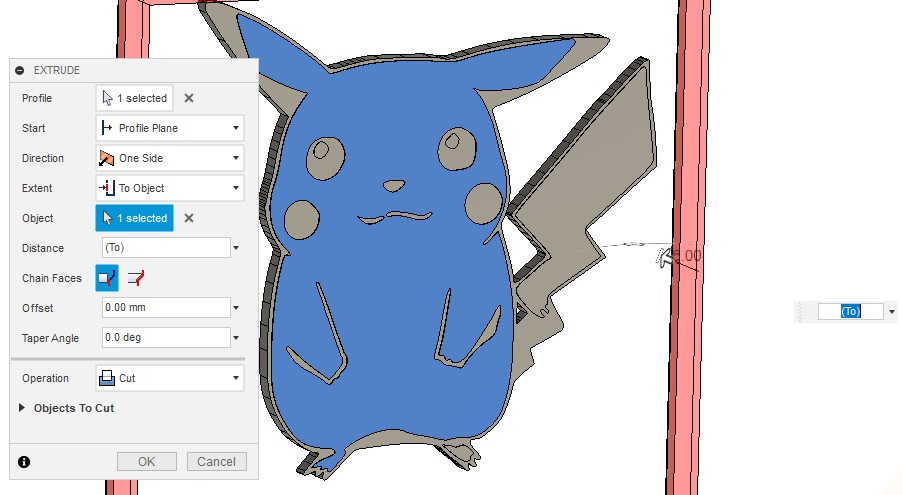Screen dimensions: 903x495
Task: Collapse the EXTRUDE dialog with the minus icon
Action: point(20,70)
